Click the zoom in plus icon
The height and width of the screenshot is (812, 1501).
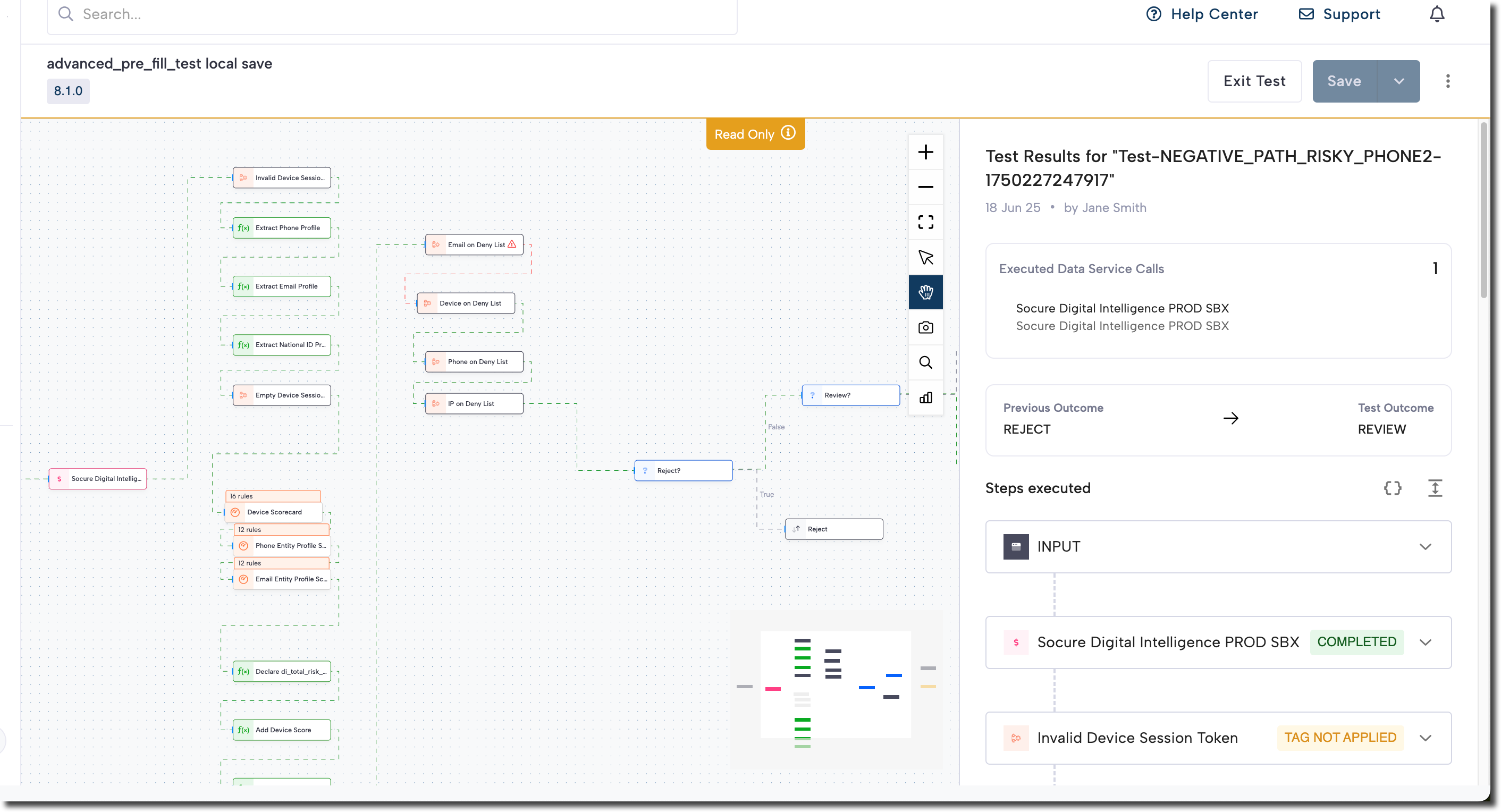coord(925,153)
